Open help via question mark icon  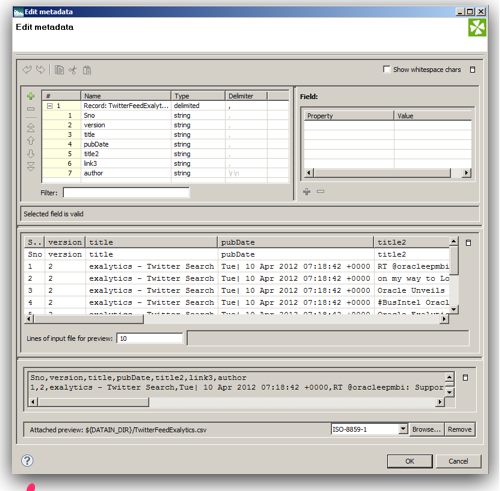[27, 461]
